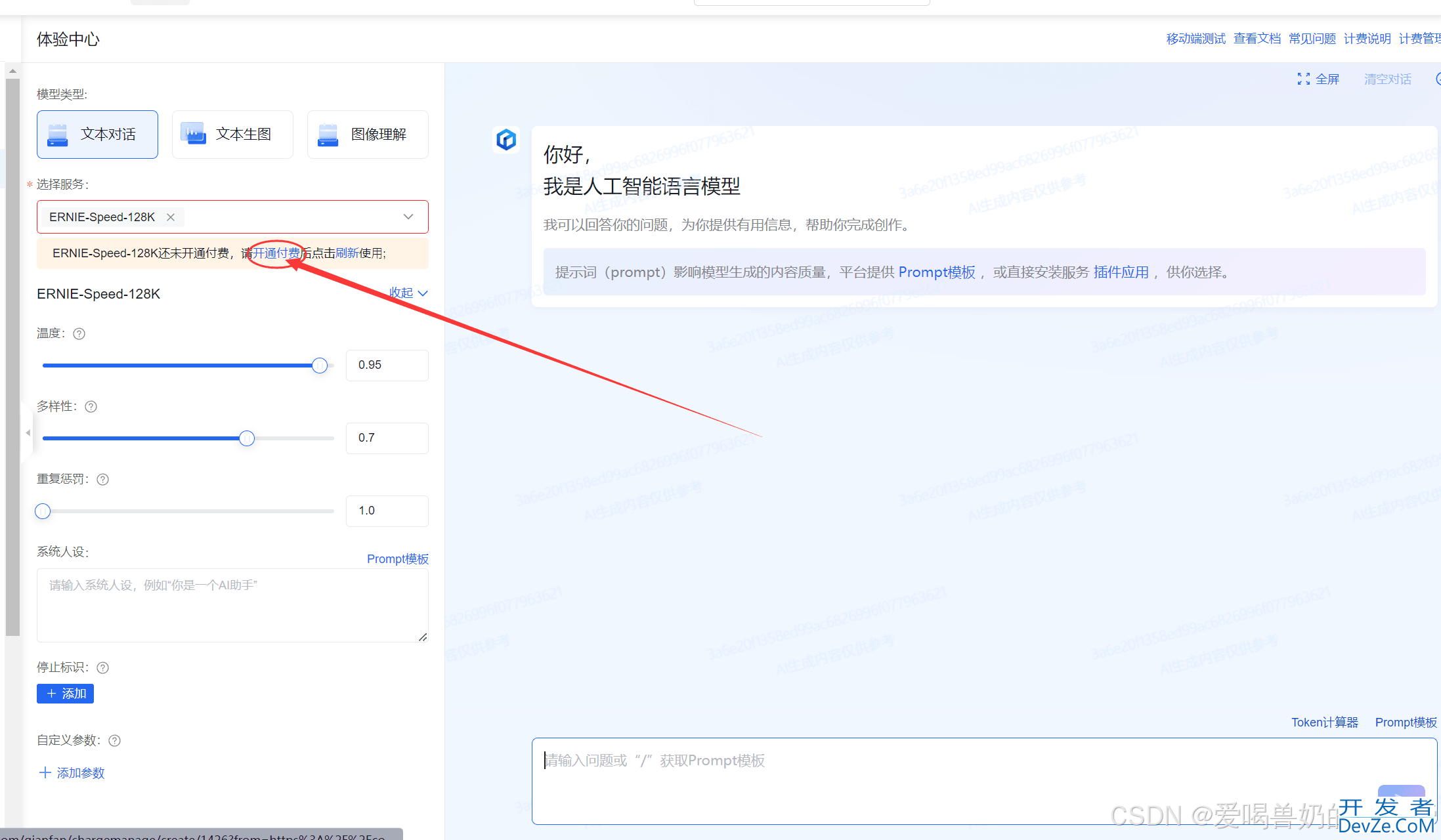Click the left panel scrollbar thumb
The height and width of the screenshot is (840, 1441).
click(12, 358)
